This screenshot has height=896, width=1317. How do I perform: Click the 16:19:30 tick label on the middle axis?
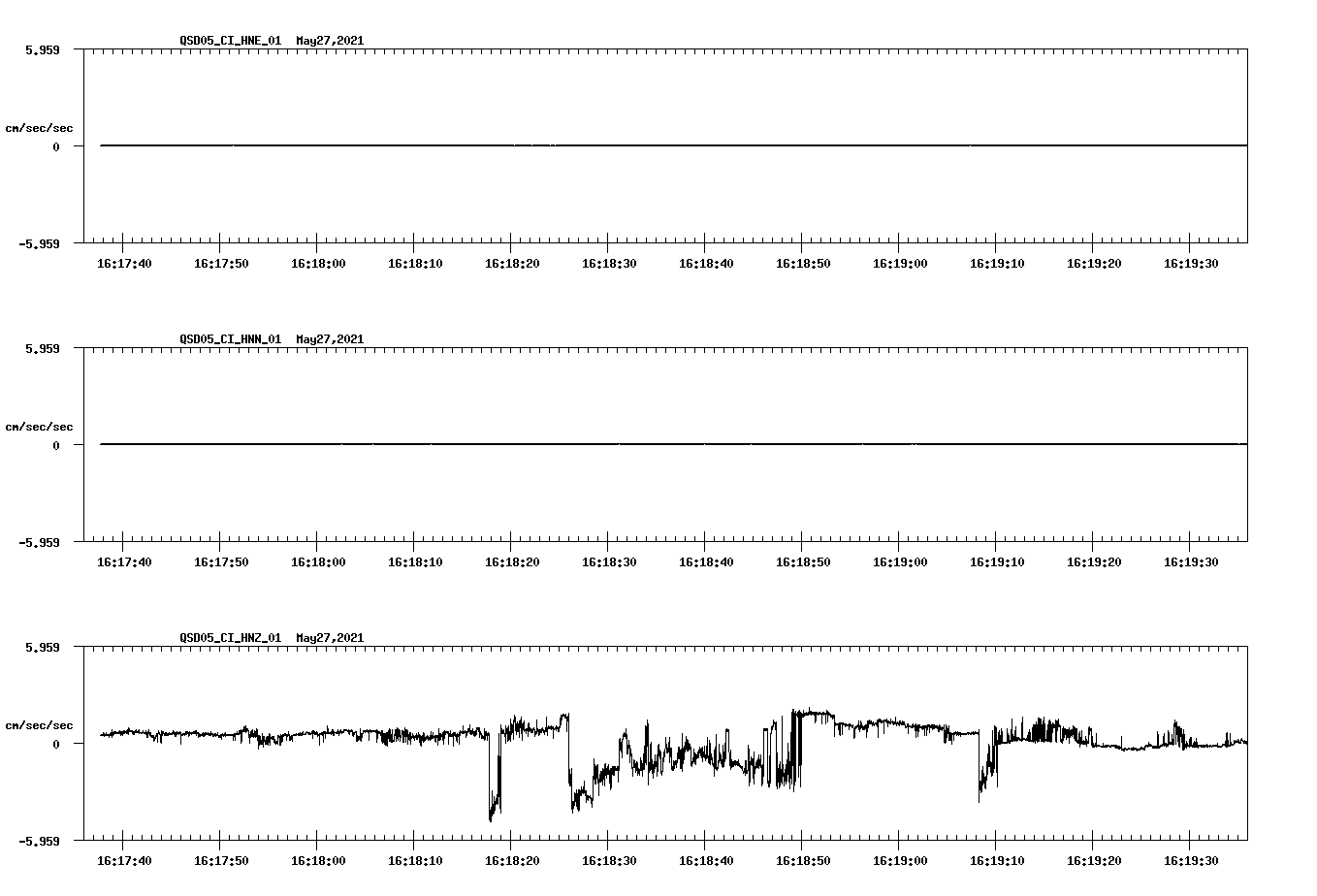click(1191, 560)
